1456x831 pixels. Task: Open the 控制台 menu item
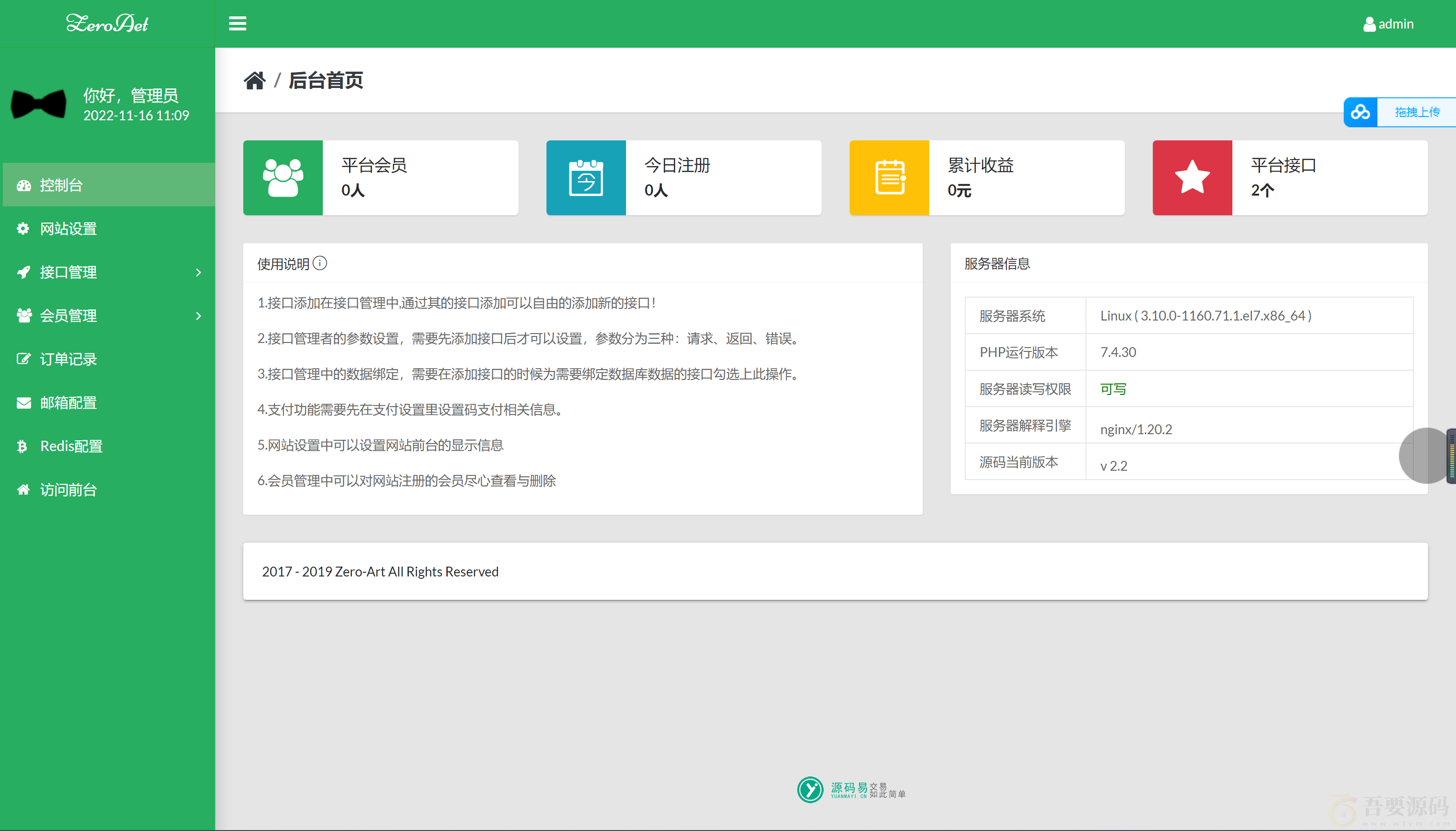[x=109, y=185]
